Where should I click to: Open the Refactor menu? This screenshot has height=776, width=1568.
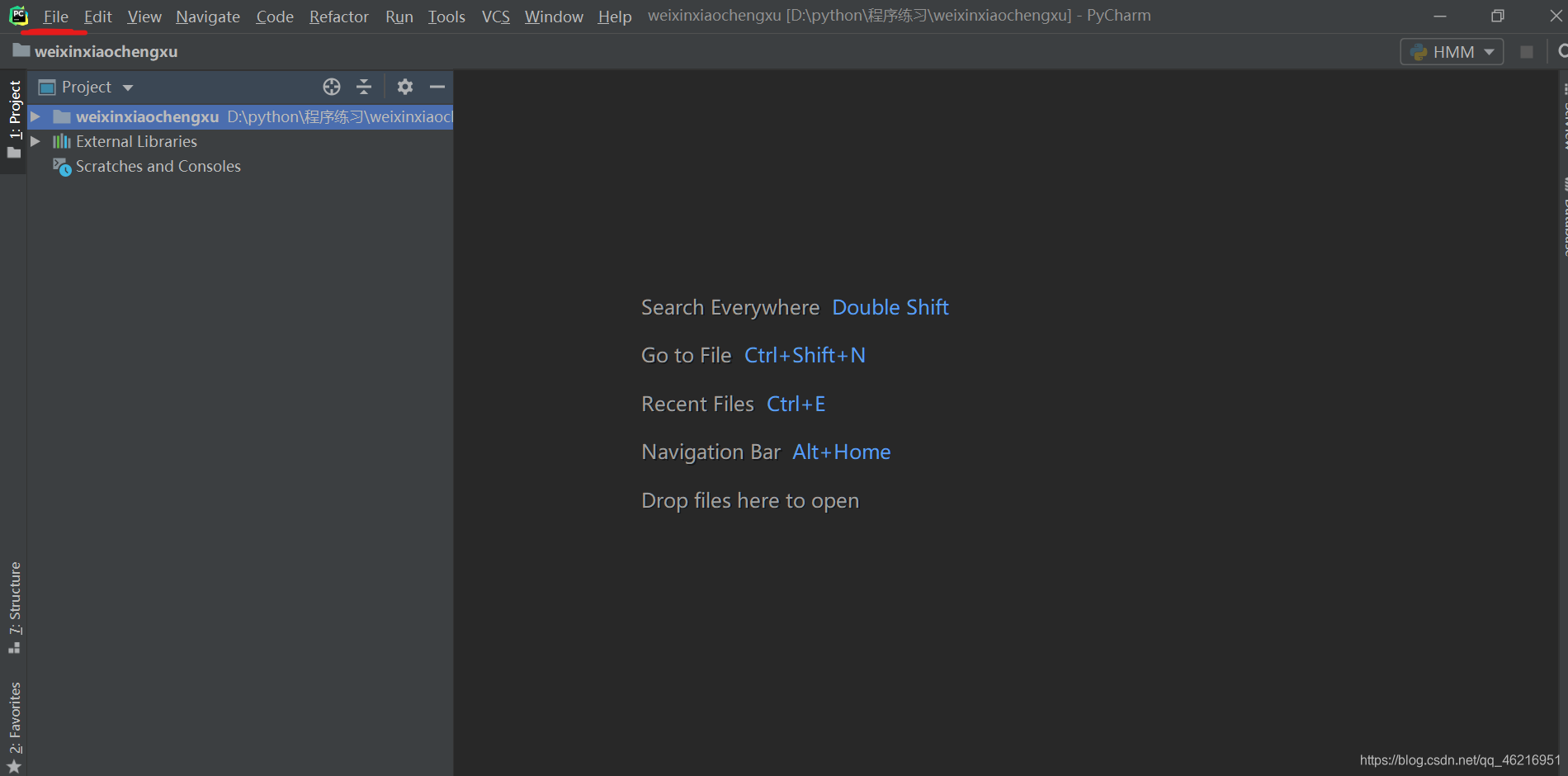tap(339, 17)
